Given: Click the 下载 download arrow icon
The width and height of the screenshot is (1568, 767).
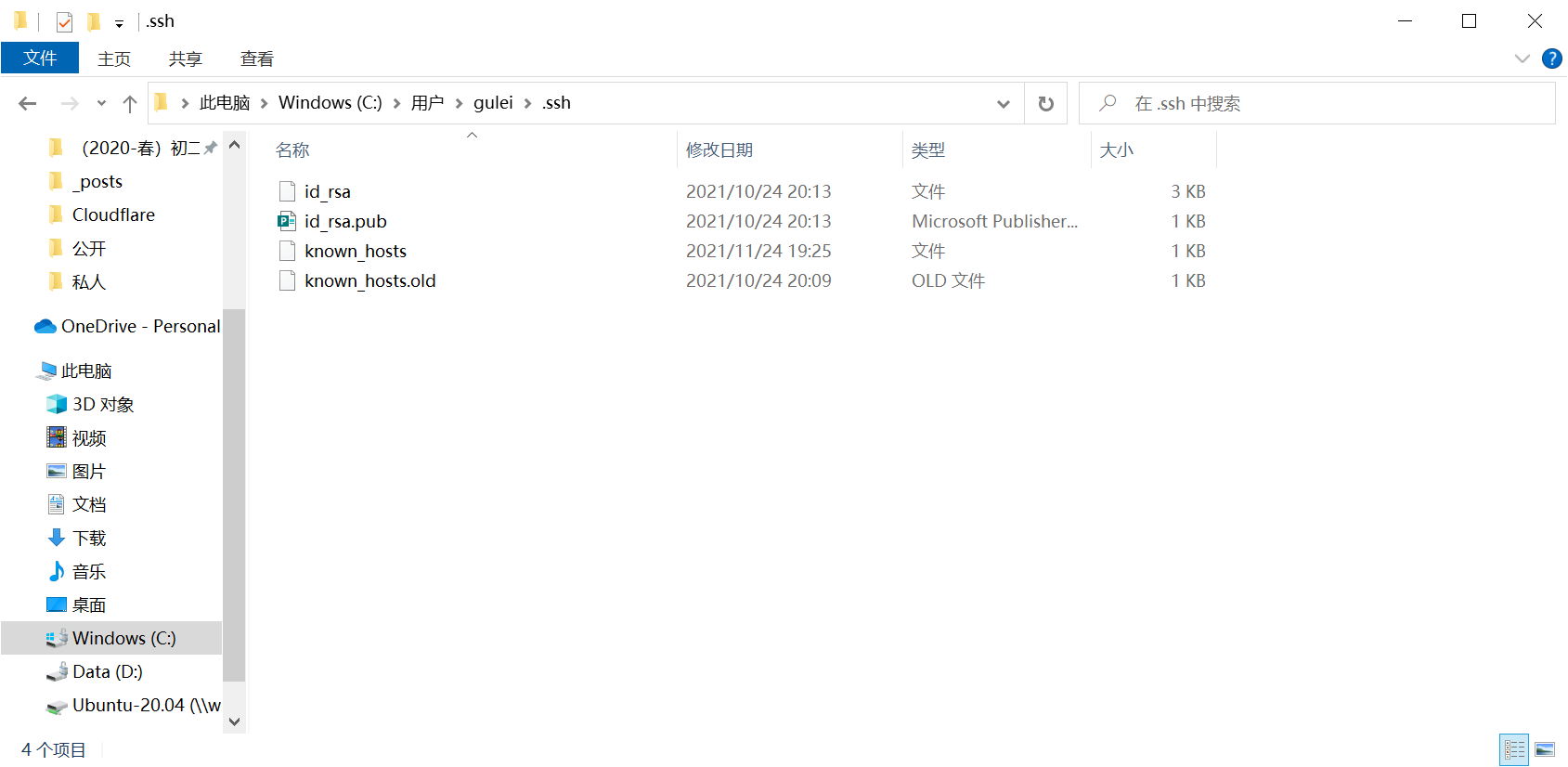Looking at the screenshot, I should point(57,538).
